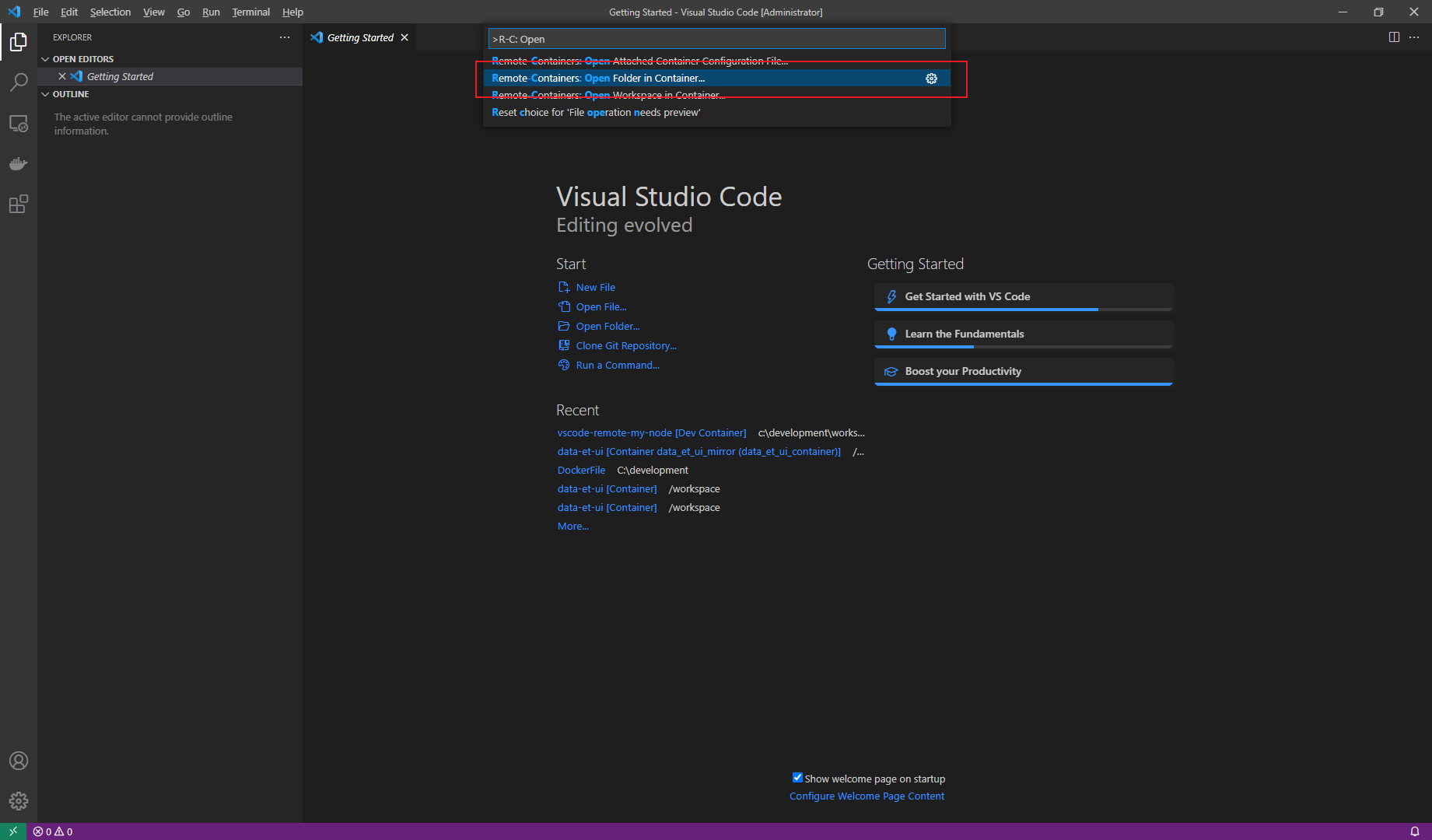Click the New File link
This screenshot has width=1432, height=840.
tap(595, 287)
